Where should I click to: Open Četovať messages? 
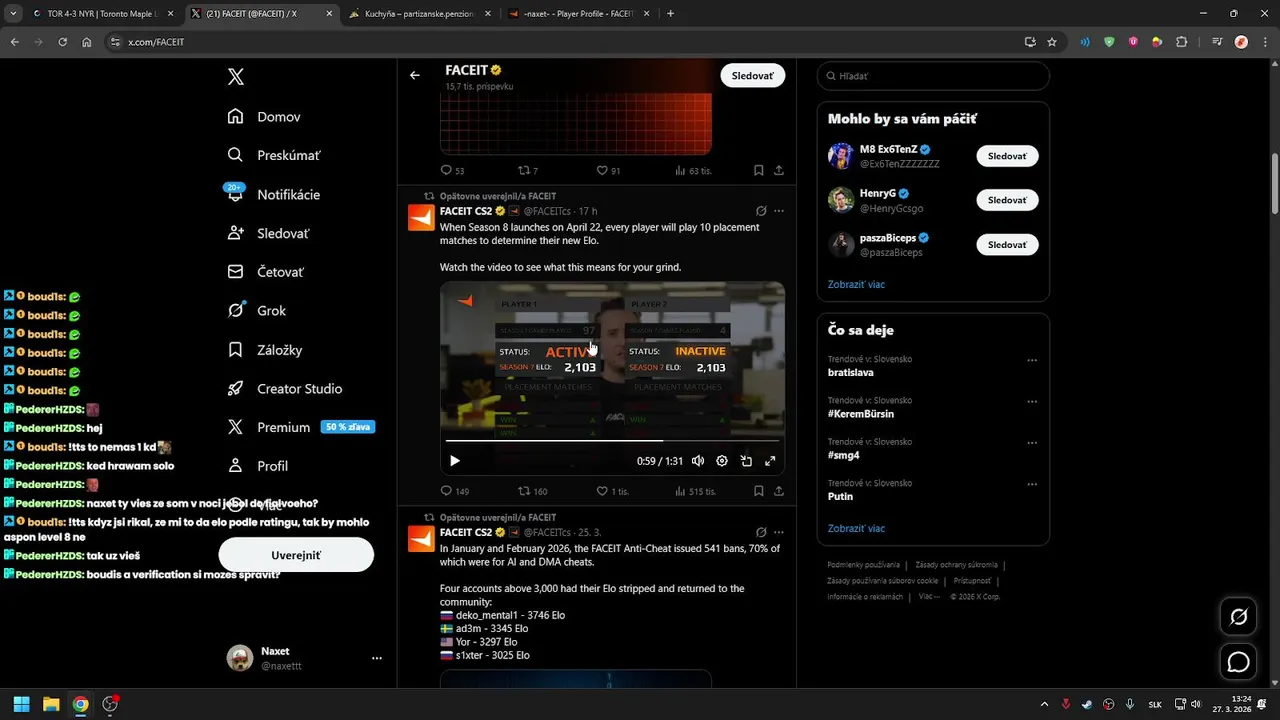266,272
